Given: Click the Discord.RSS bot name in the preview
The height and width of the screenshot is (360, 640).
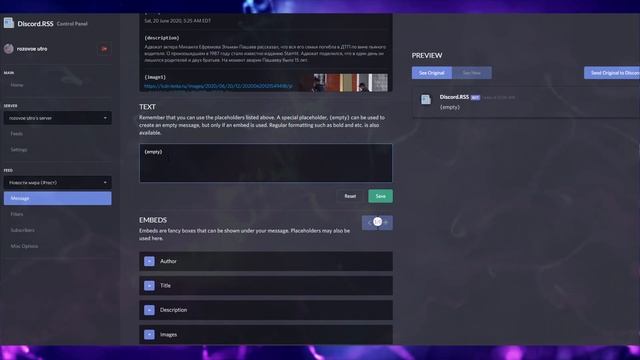Looking at the screenshot, I should pos(454,97).
